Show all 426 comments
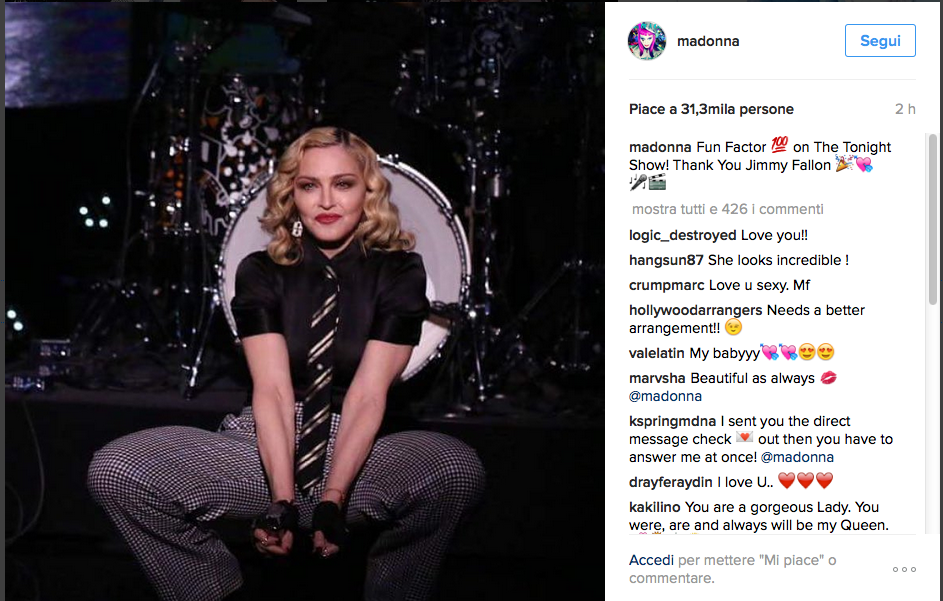 point(726,209)
